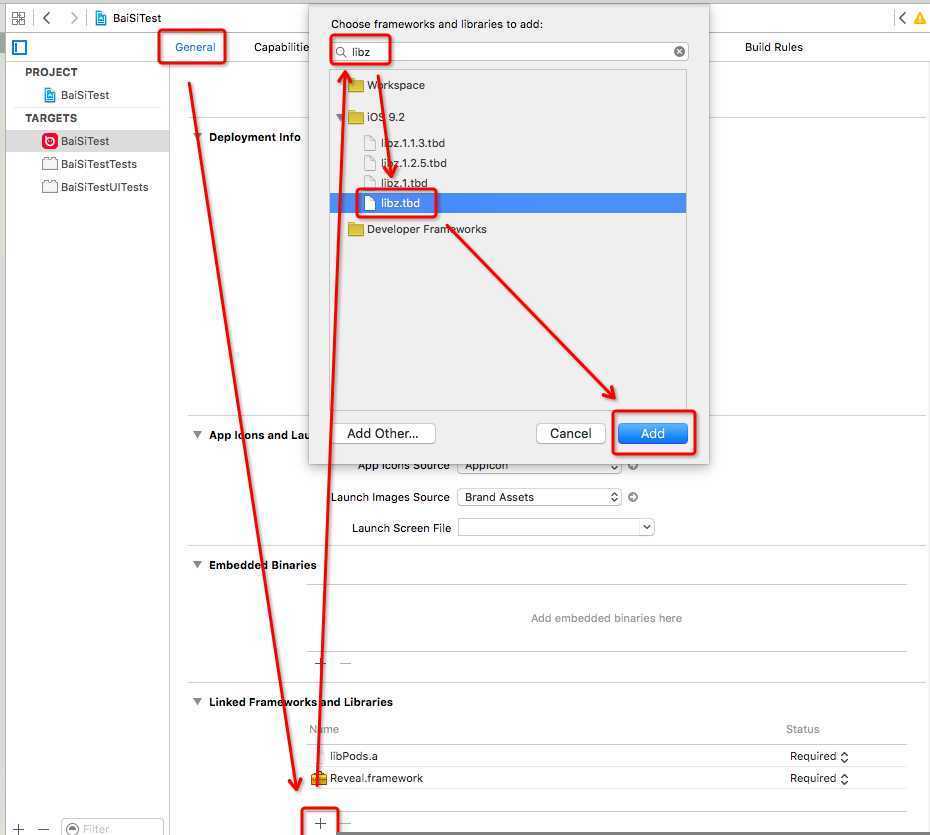Cancel the frameworks dialog

[x=571, y=434]
